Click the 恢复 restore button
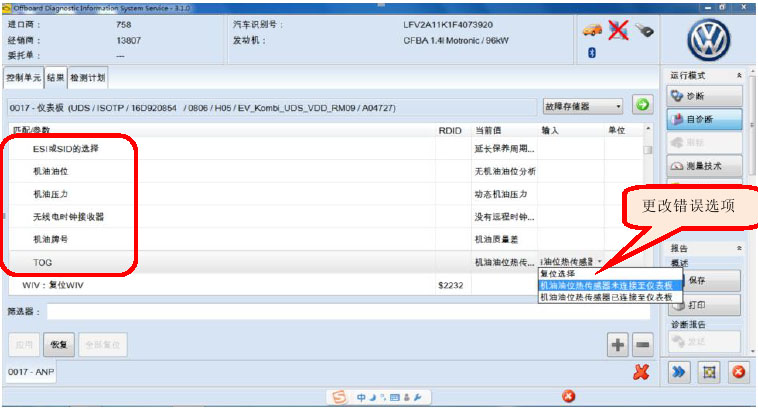The width and height of the screenshot is (758, 409). [x=59, y=345]
